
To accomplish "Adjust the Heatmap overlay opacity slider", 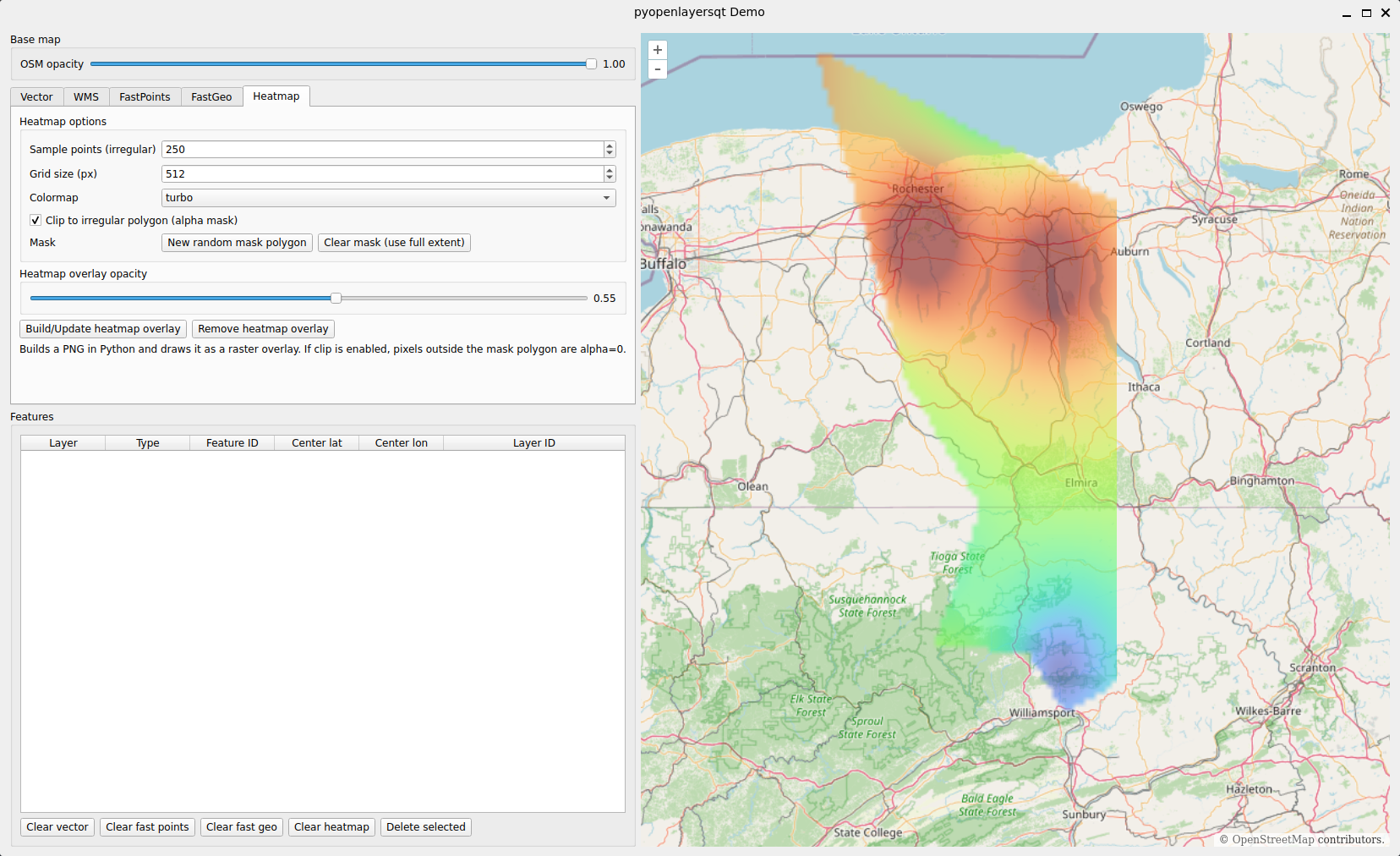I will [336, 298].
